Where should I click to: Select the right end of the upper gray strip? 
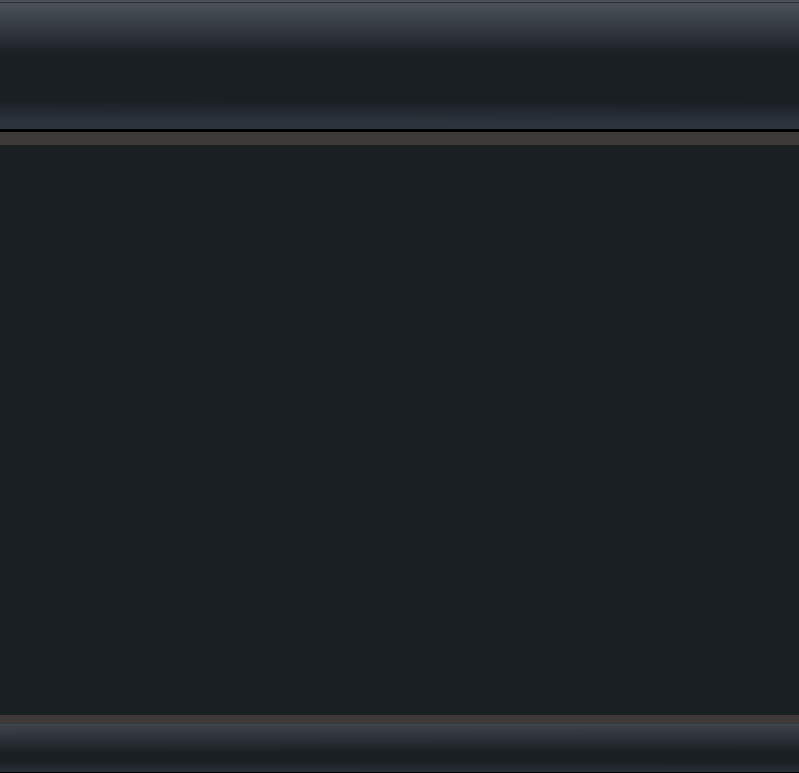pyautogui.click(x=793, y=139)
